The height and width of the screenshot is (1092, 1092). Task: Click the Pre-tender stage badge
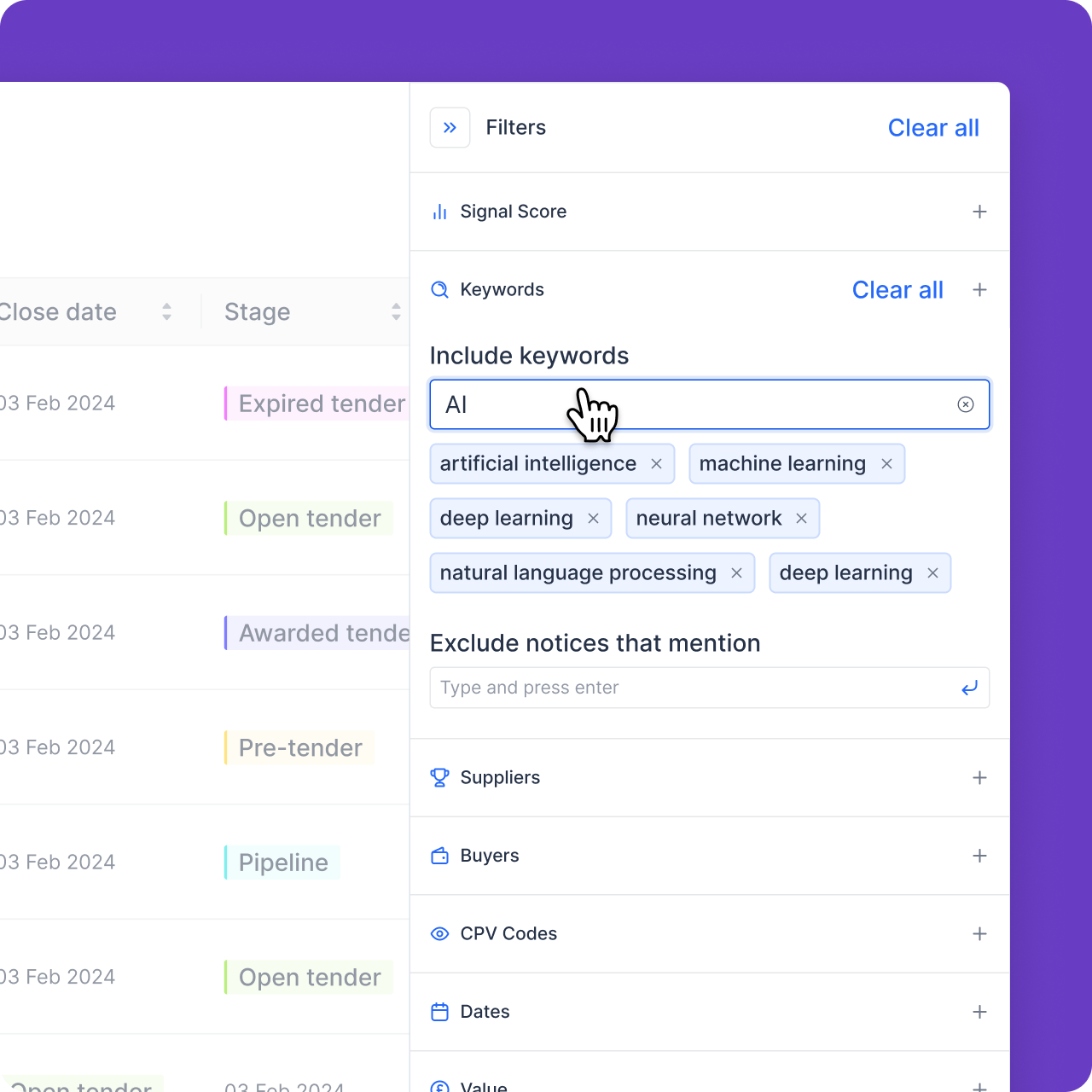[299, 748]
